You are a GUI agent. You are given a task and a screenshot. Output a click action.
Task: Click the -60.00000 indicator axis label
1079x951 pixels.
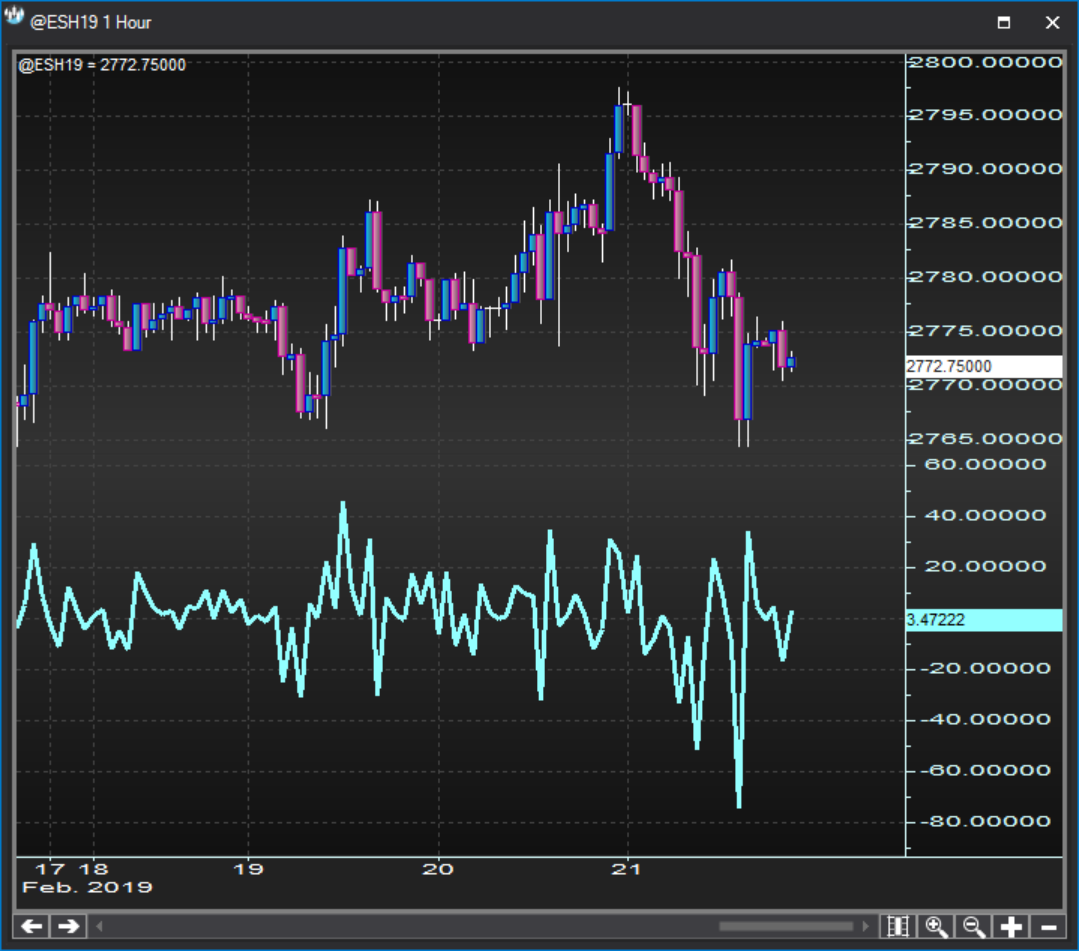987,770
